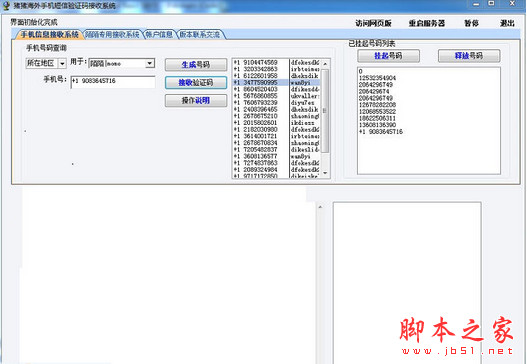This screenshot has height=364, width=527.
Task: Click name cell ukvaller in list
Action: (305, 96)
